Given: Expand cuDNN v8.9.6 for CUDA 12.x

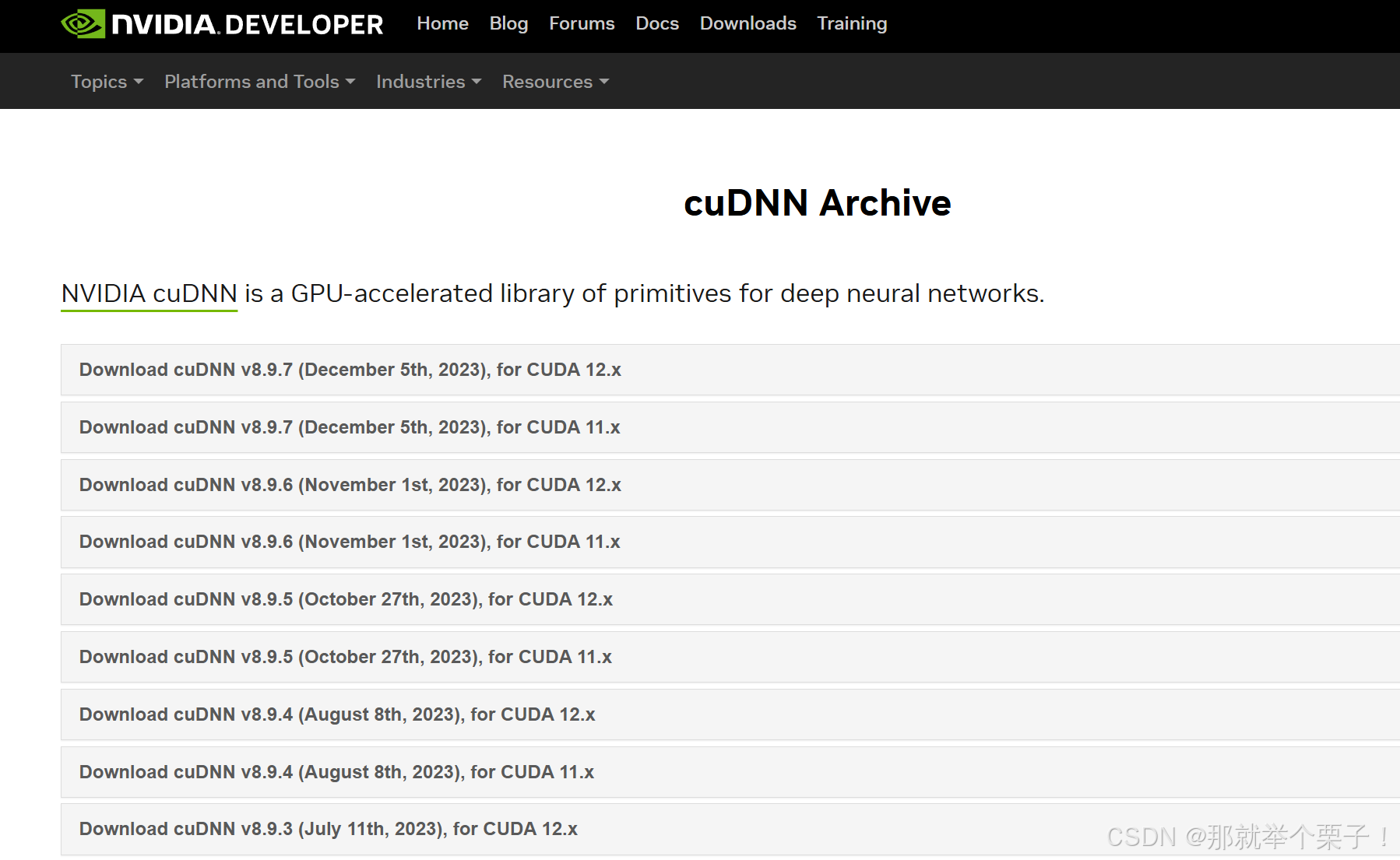Looking at the screenshot, I should coord(730,485).
